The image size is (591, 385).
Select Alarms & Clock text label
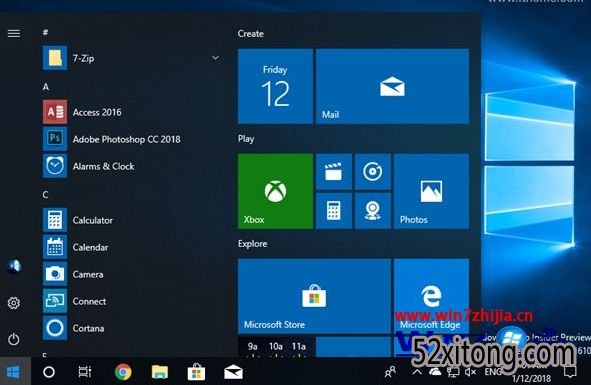coord(103,166)
